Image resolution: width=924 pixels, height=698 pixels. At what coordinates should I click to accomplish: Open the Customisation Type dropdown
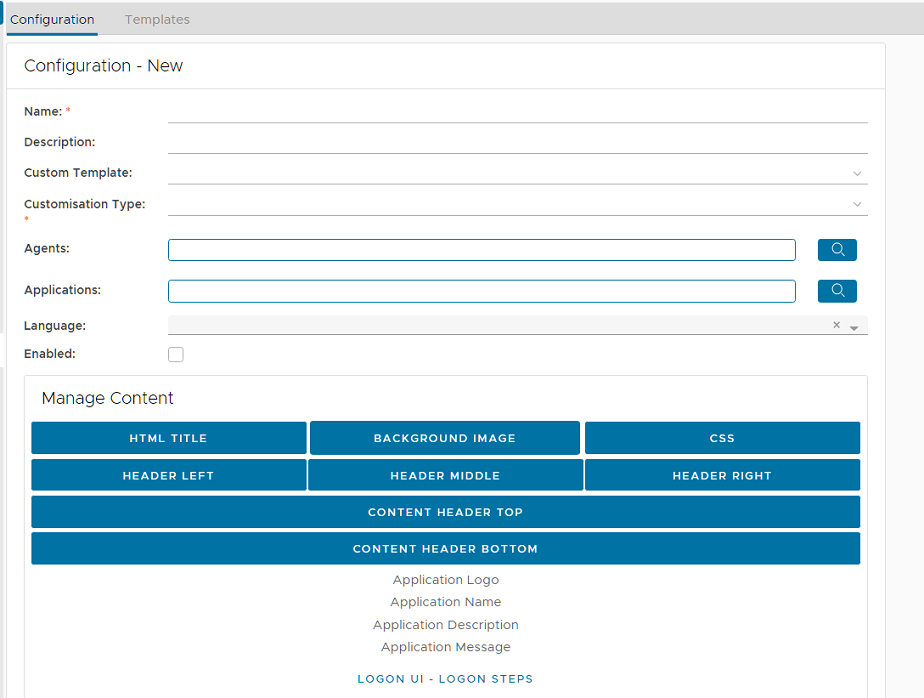click(857, 204)
